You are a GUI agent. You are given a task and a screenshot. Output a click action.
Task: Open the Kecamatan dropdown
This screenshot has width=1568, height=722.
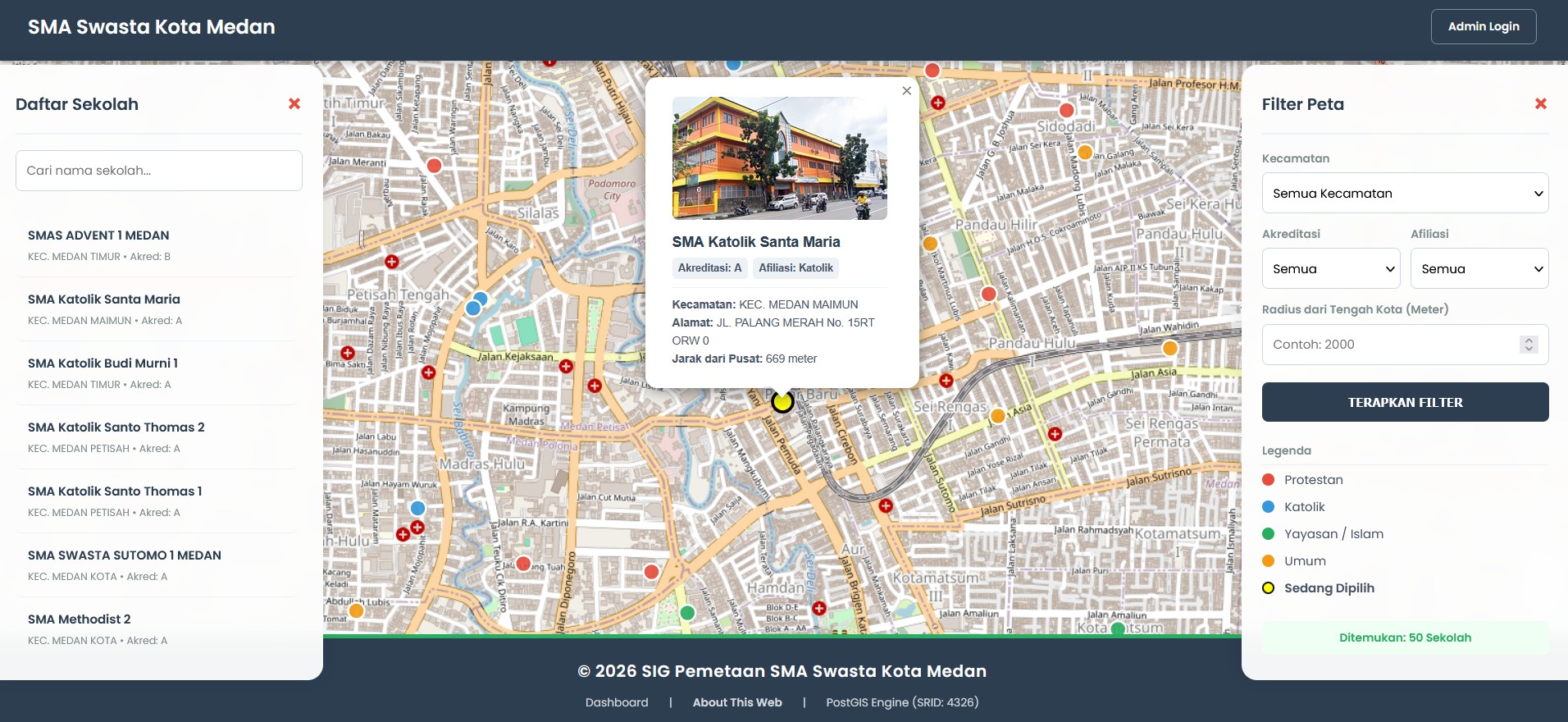click(x=1405, y=193)
